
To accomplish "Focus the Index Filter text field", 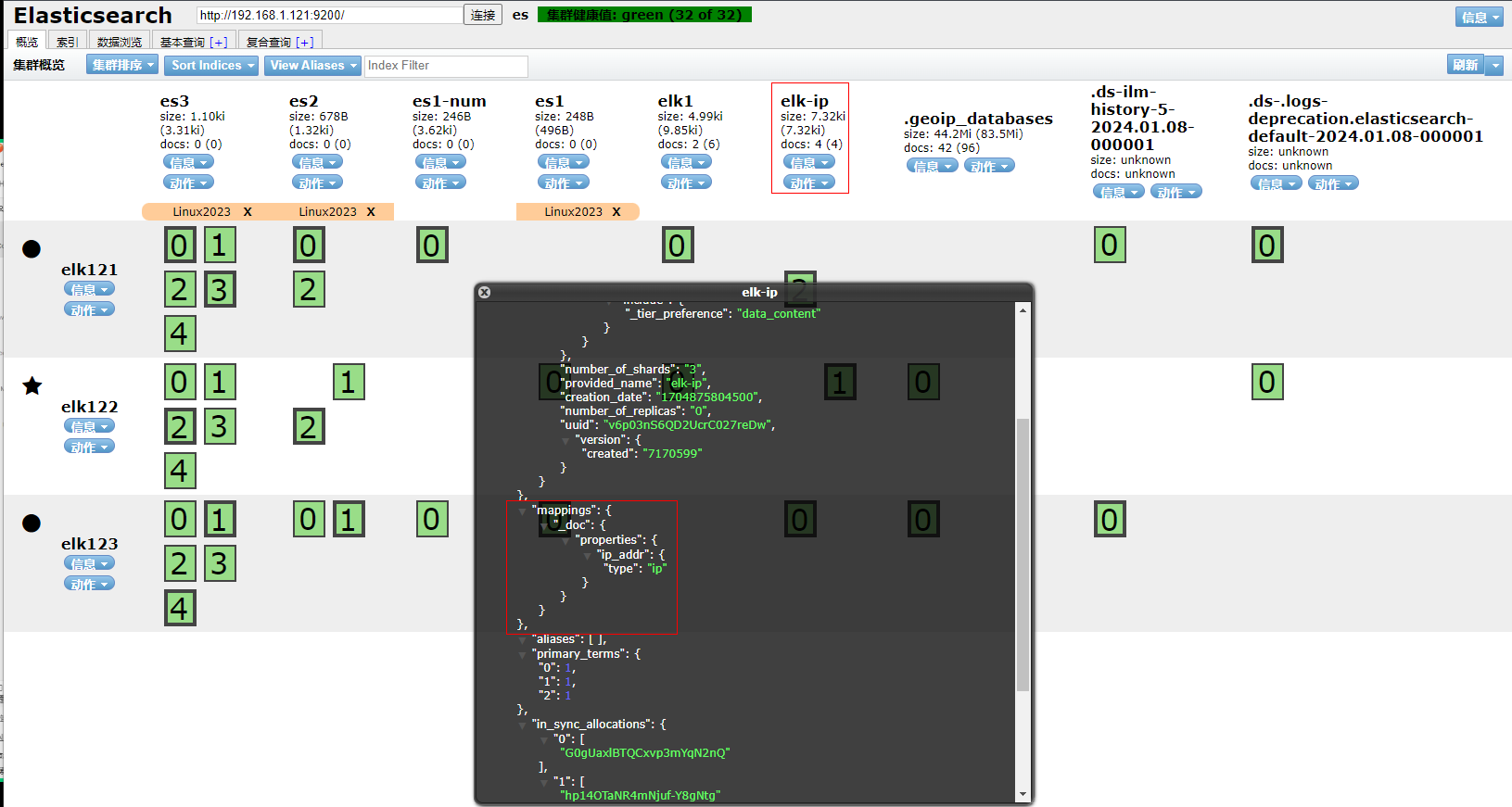I will [446, 66].
